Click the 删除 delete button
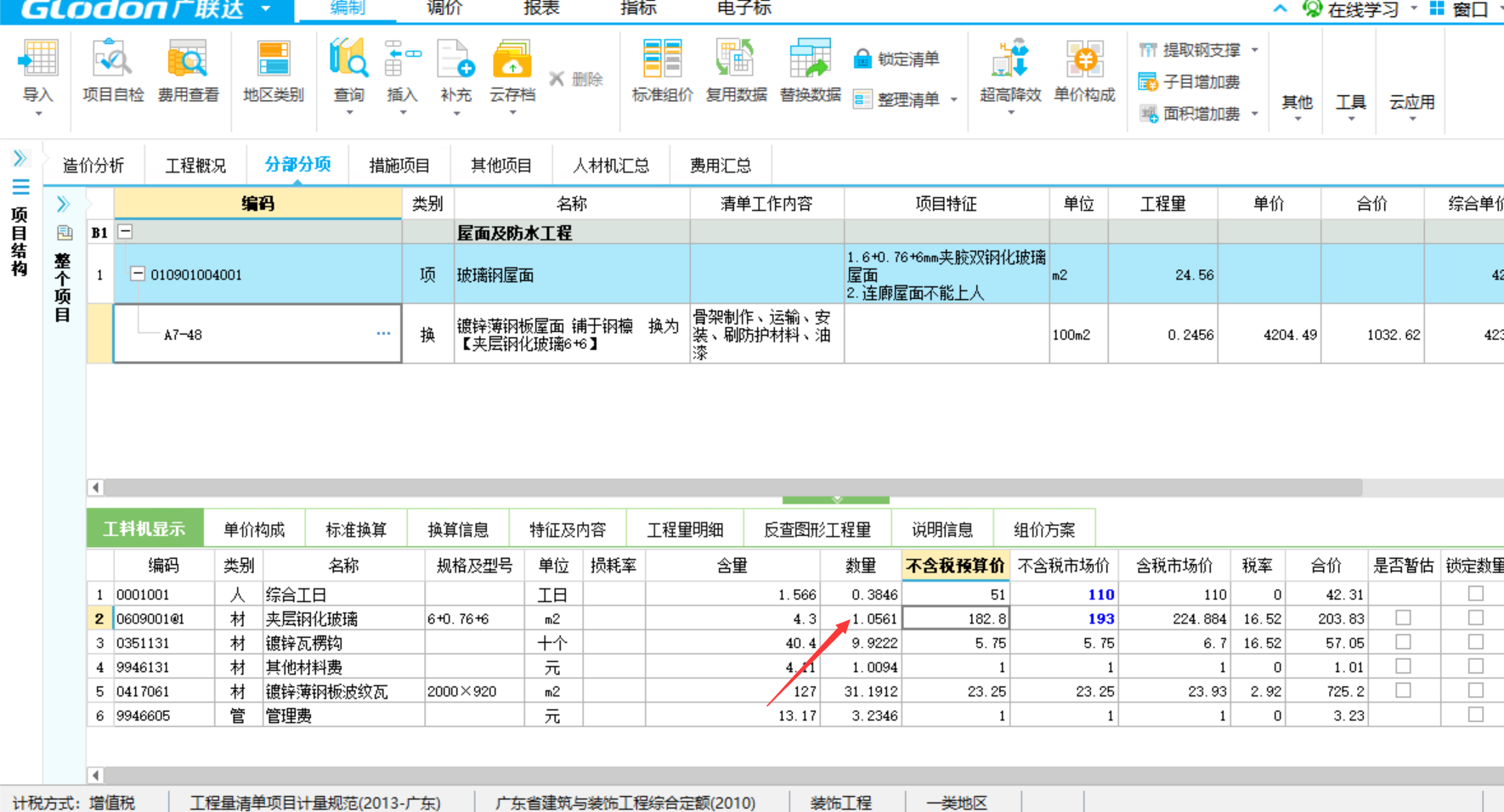Viewport: 1504px width, 812px height. 576,79
